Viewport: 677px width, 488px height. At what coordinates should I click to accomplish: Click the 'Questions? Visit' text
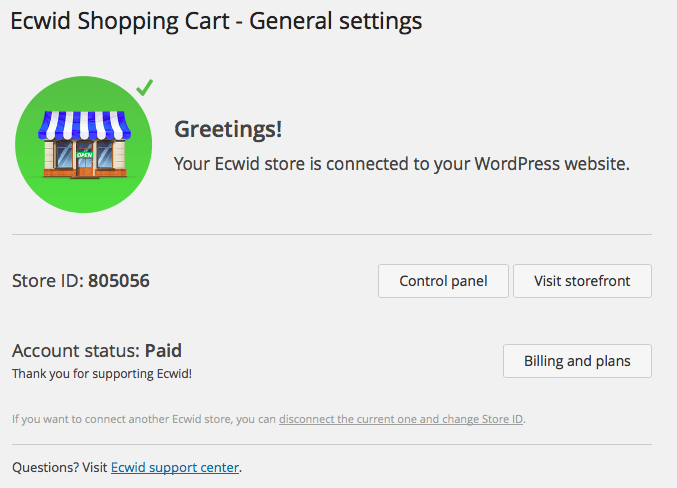click(59, 467)
